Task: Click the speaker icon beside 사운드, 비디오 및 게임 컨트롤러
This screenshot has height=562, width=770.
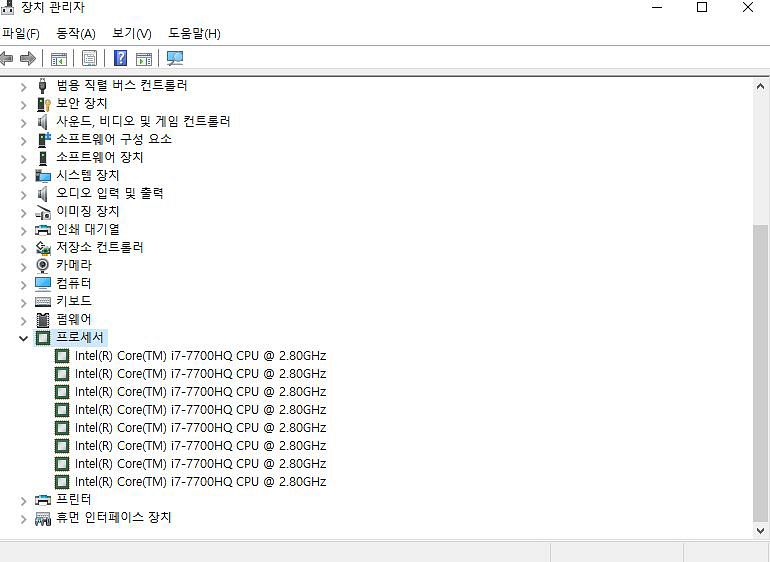Action: click(43, 121)
